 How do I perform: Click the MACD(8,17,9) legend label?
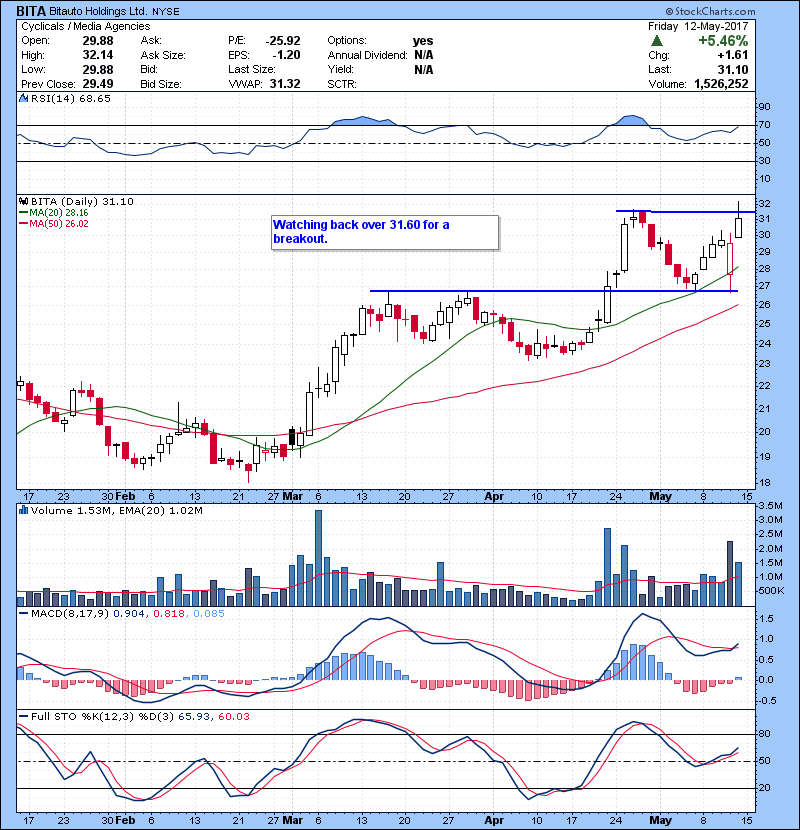coord(70,614)
